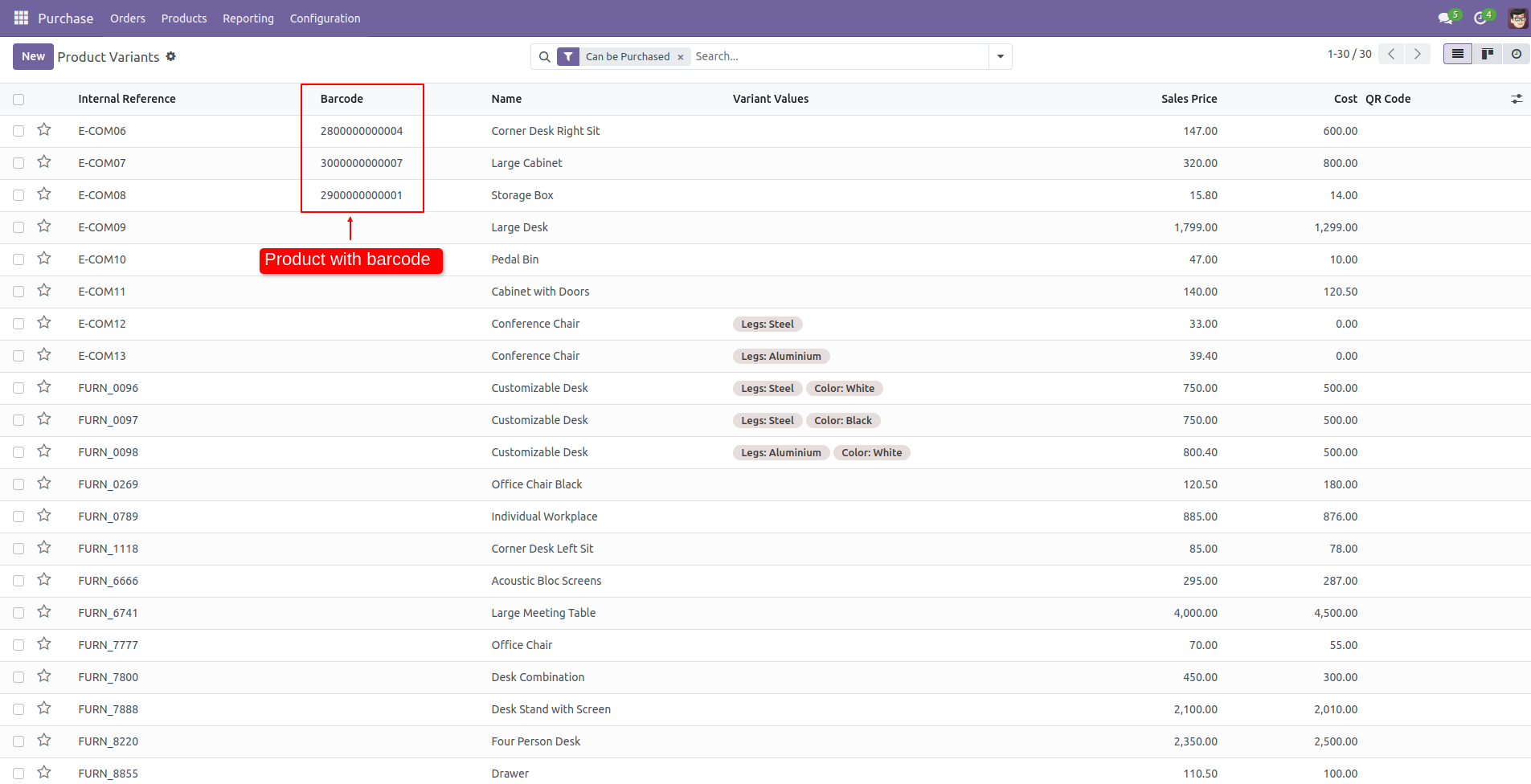
Task: Click the 4,000.00 sales price cell
Action: click(1195, 613)
